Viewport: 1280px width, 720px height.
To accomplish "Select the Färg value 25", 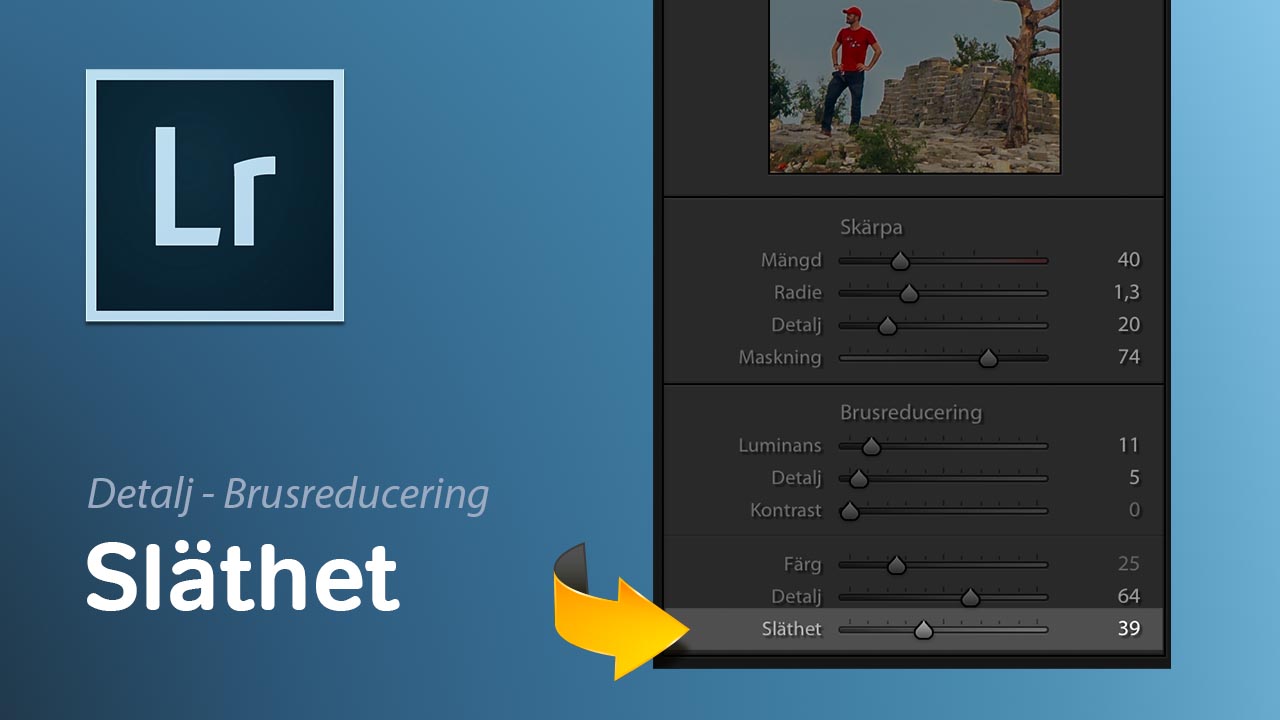I will [1128, 564].
